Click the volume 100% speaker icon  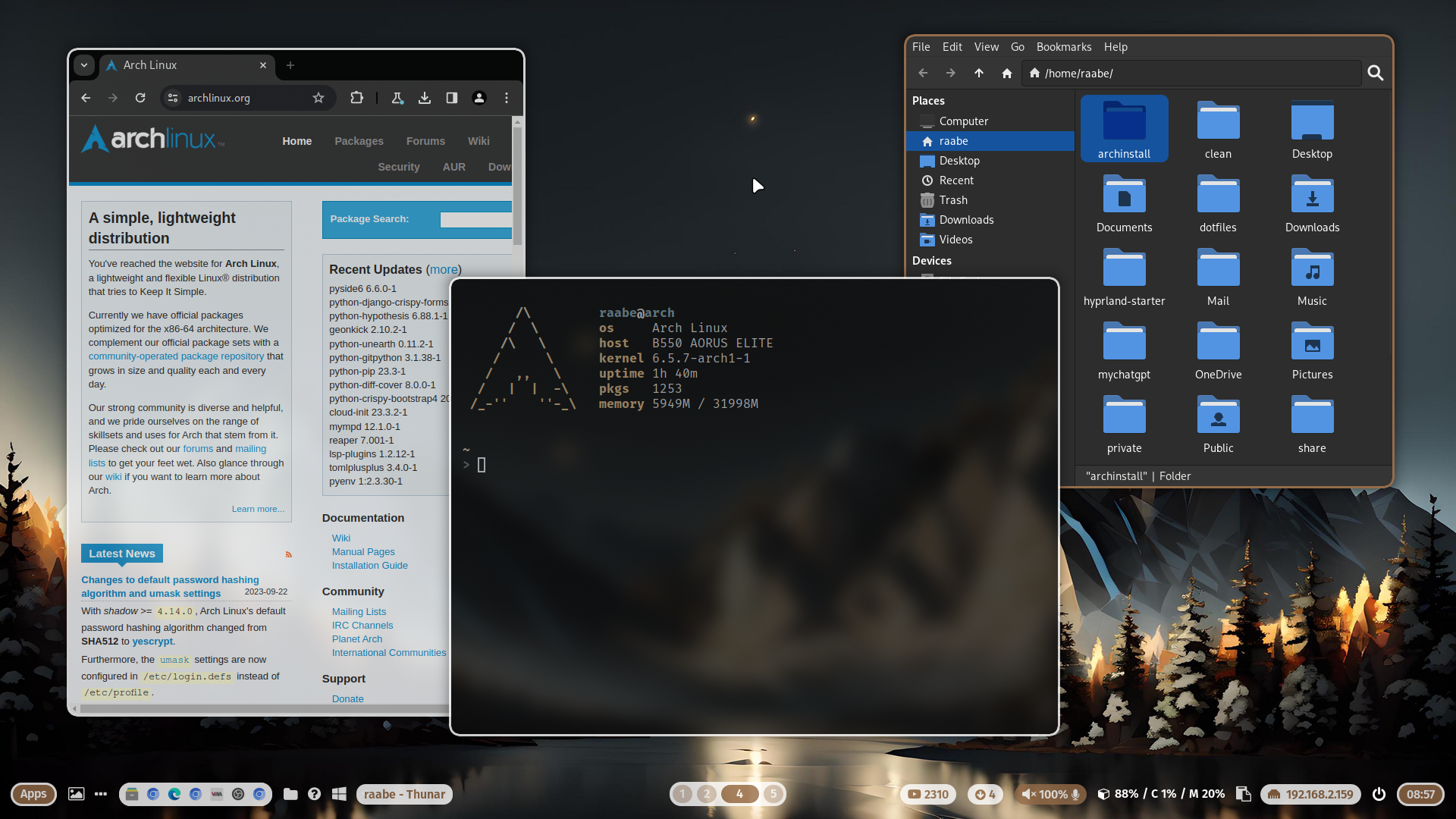(1028, 794)
